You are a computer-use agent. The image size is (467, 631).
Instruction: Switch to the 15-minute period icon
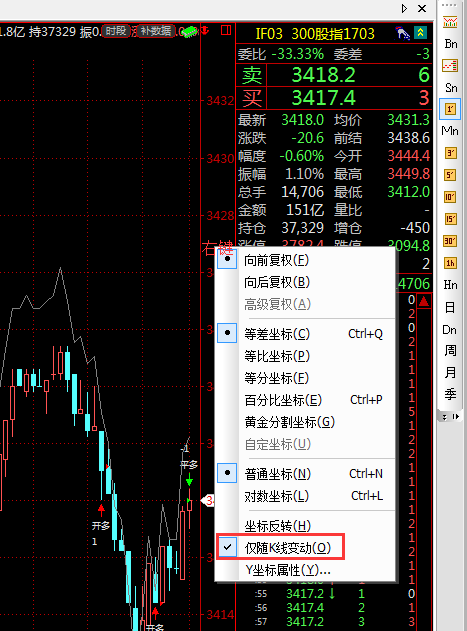(x=450, y=219)
